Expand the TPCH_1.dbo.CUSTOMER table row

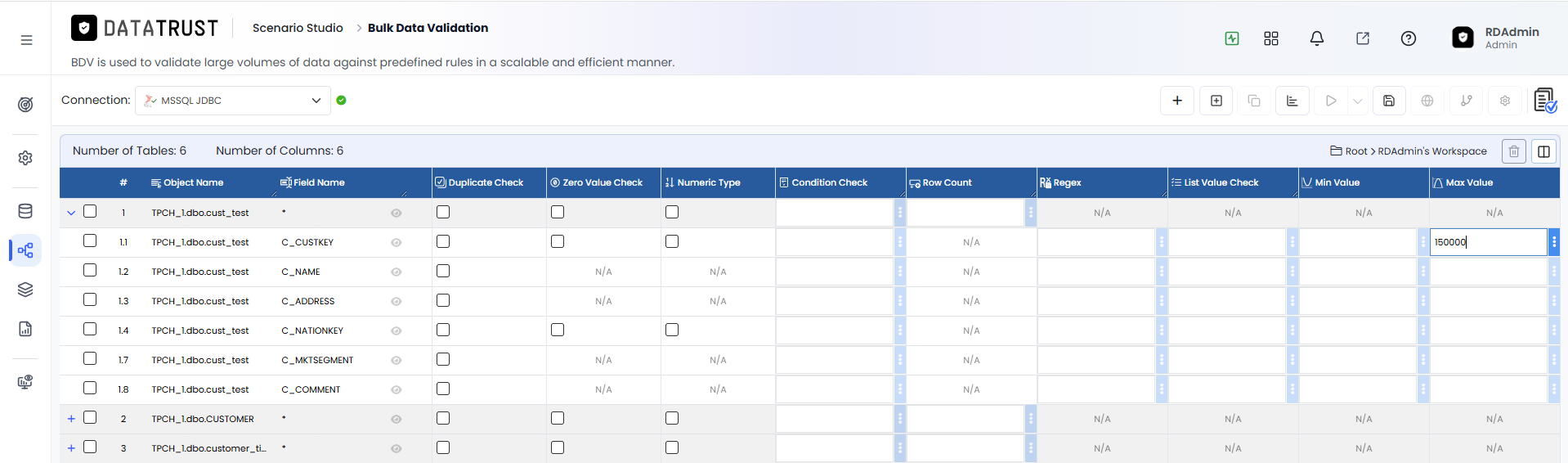(x=71, y=419)
